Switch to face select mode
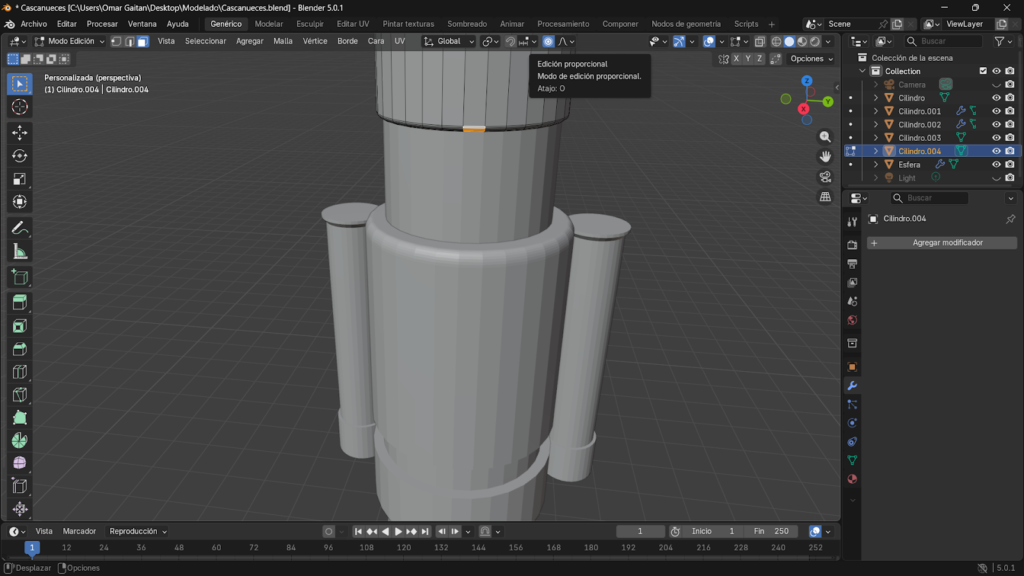This screenshot has width=1024, height=576. pyautogui.click(x=143, y=41)
